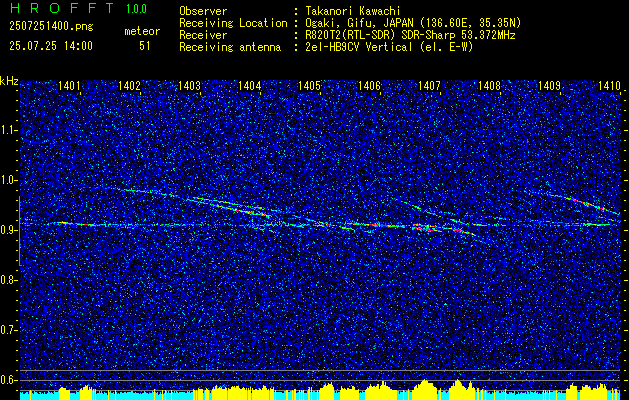Click the Receiving Location field label
Screen dimensions: 629x400
[x=233, y=23]
